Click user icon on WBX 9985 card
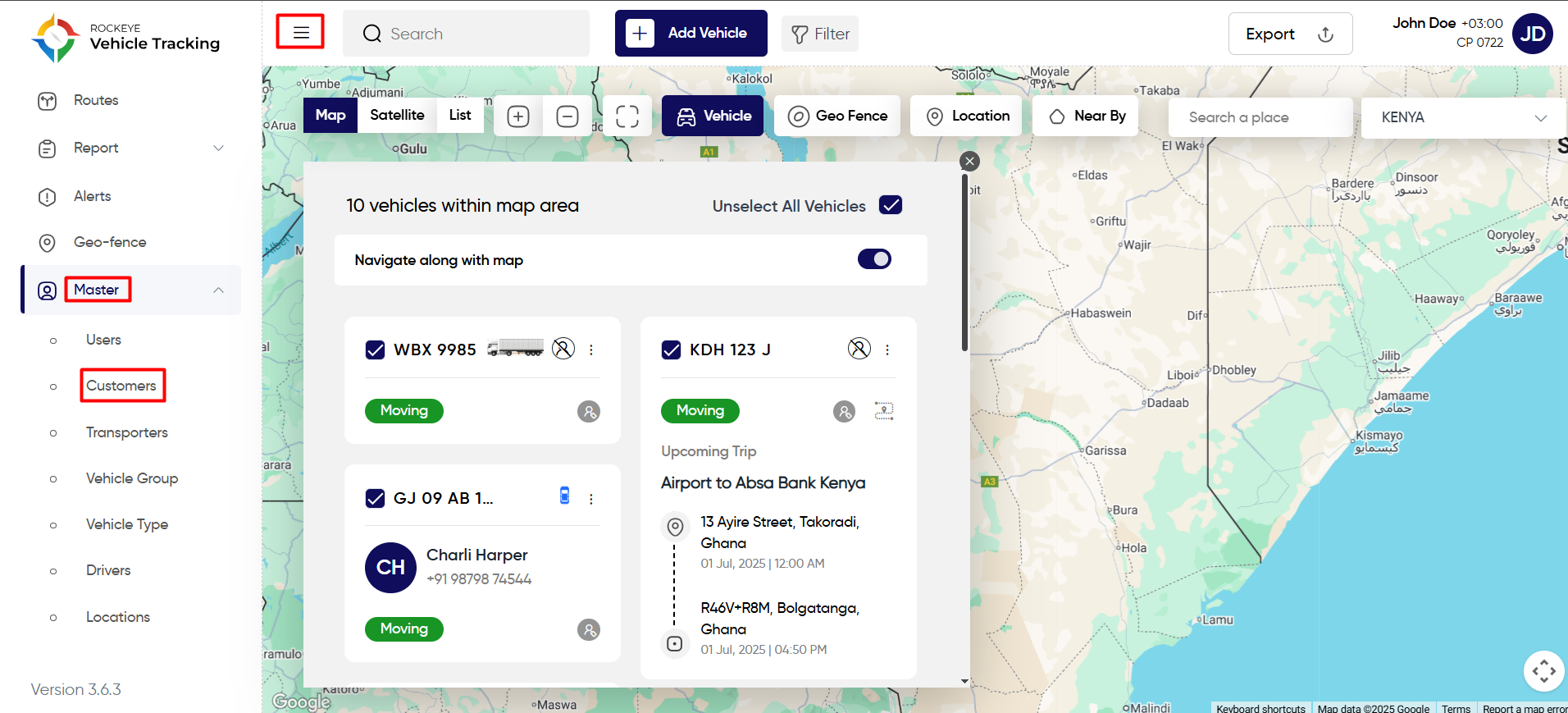 [x=589, y=411]
